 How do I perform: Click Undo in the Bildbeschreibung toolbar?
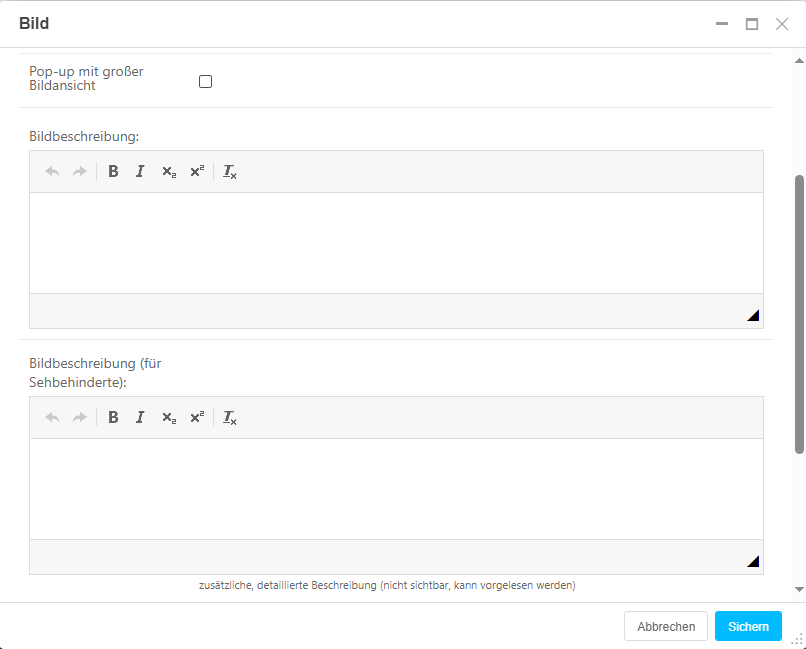pos(53,171)
